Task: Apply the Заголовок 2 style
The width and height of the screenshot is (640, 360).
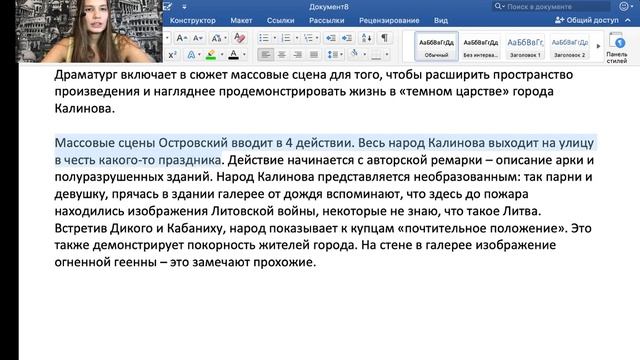Action: click(x=569, y=47)
